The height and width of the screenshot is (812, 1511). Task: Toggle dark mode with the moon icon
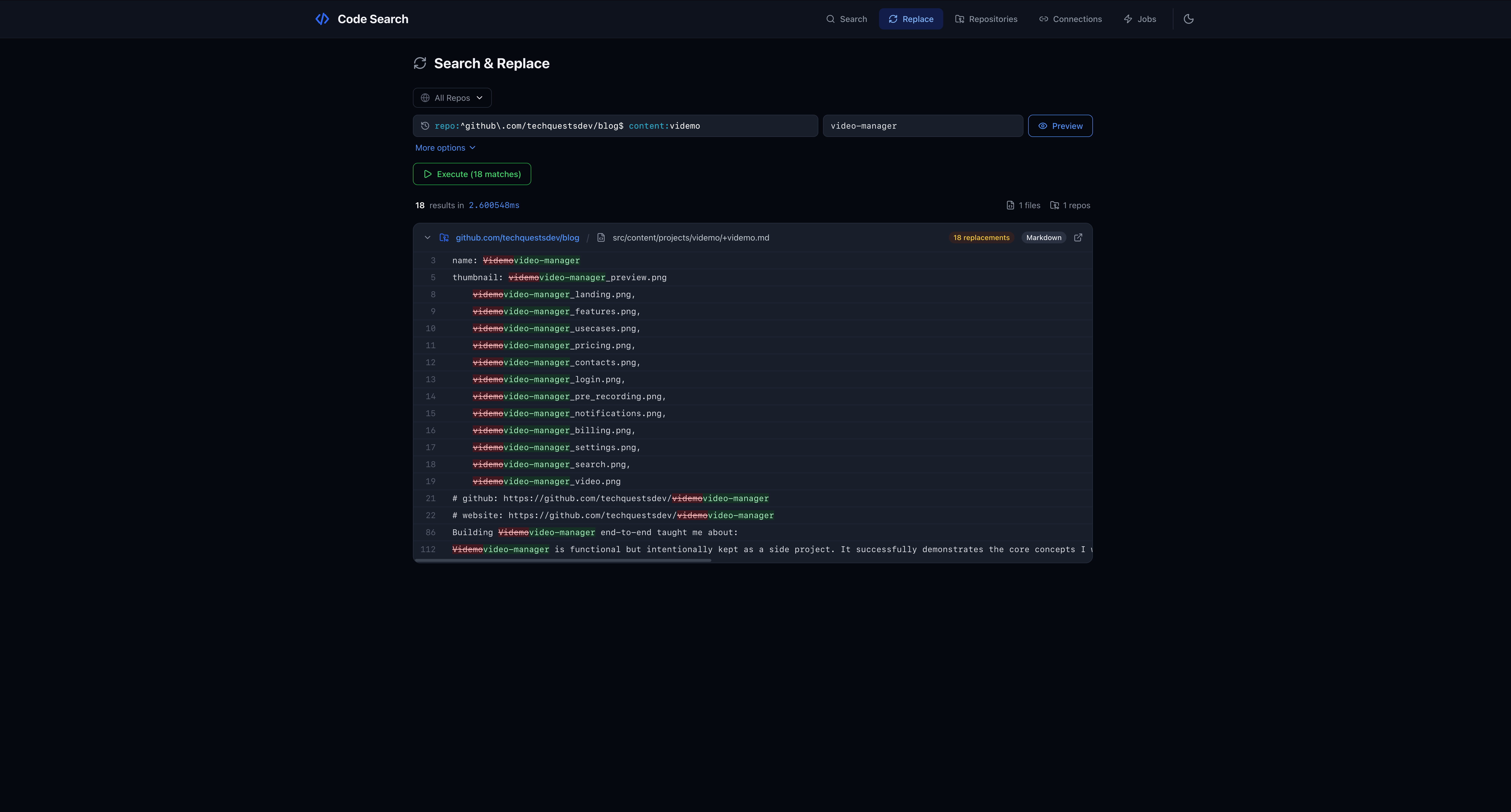[1188, 19]
